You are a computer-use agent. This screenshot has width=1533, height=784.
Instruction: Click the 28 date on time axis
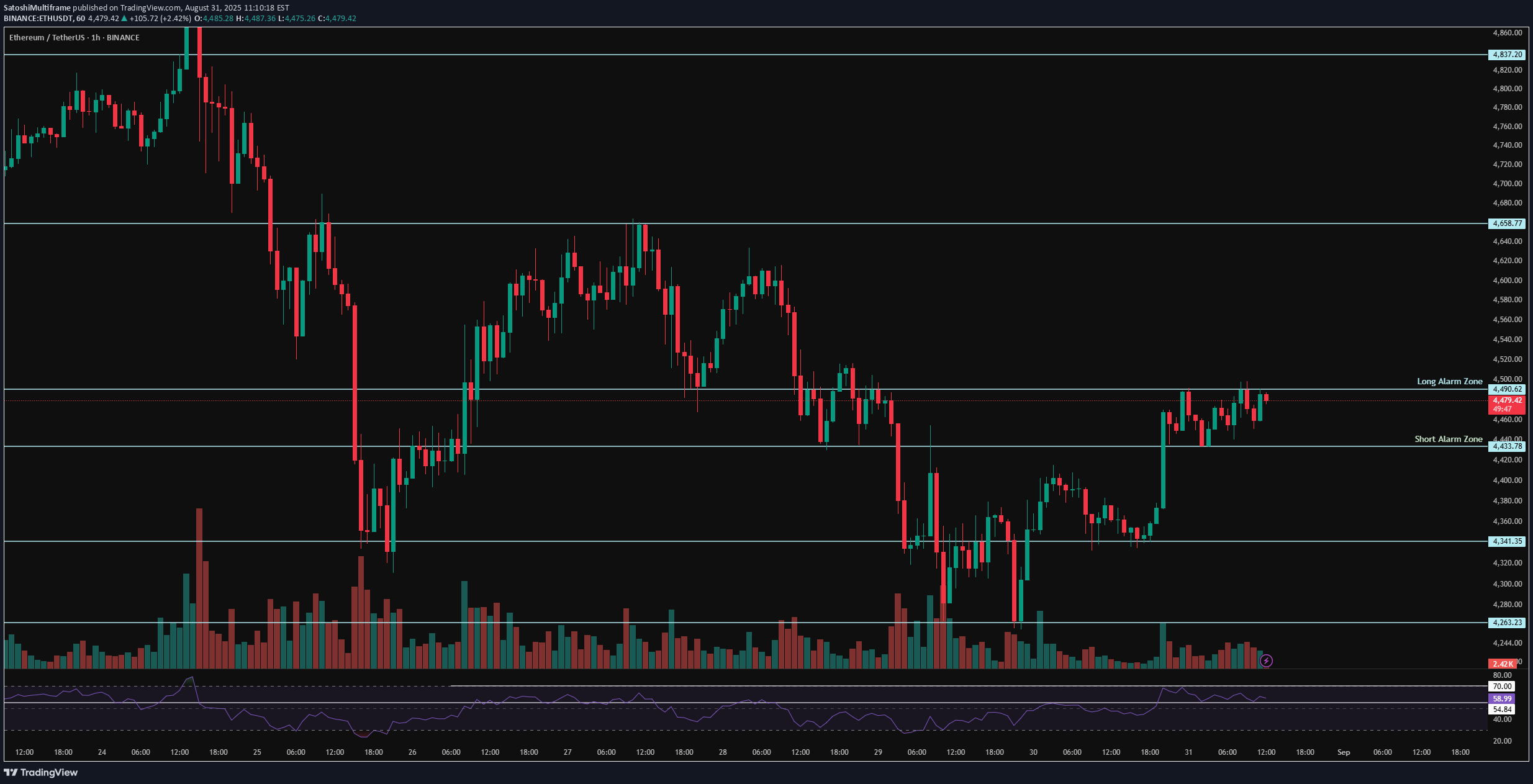click(723, 752)
